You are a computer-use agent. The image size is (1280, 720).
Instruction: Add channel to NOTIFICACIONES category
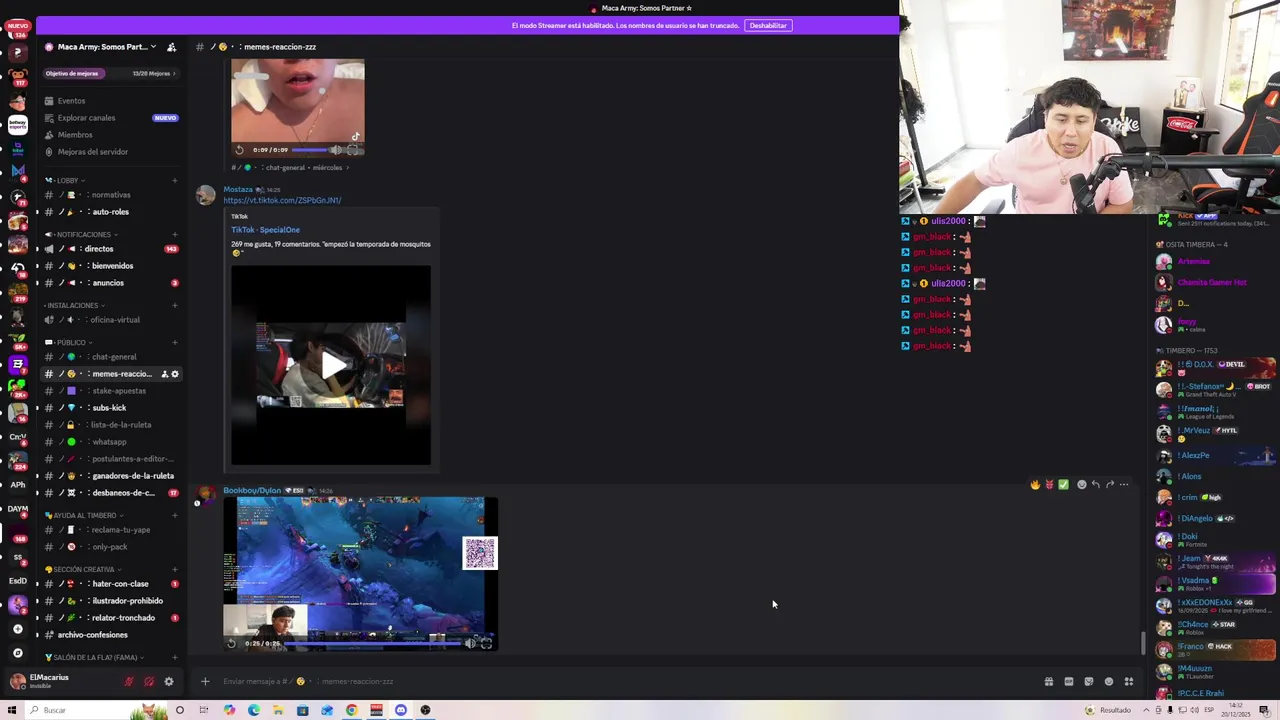pyautogui.click(x=175, y=234)
